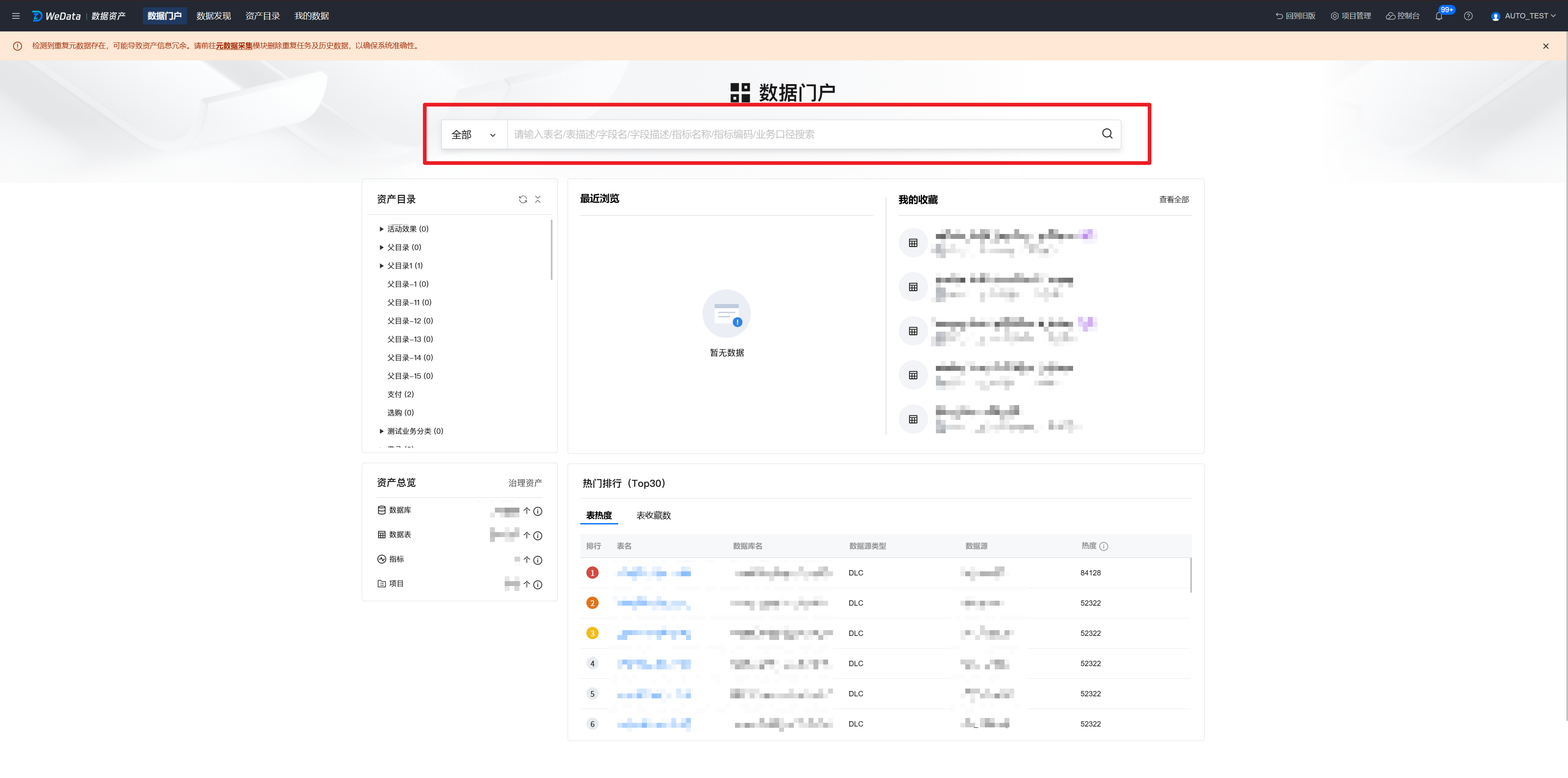This screenshot has width=1568, height=778.
Task: Click the ranking table scrollbar
Action: (1191, 575)
